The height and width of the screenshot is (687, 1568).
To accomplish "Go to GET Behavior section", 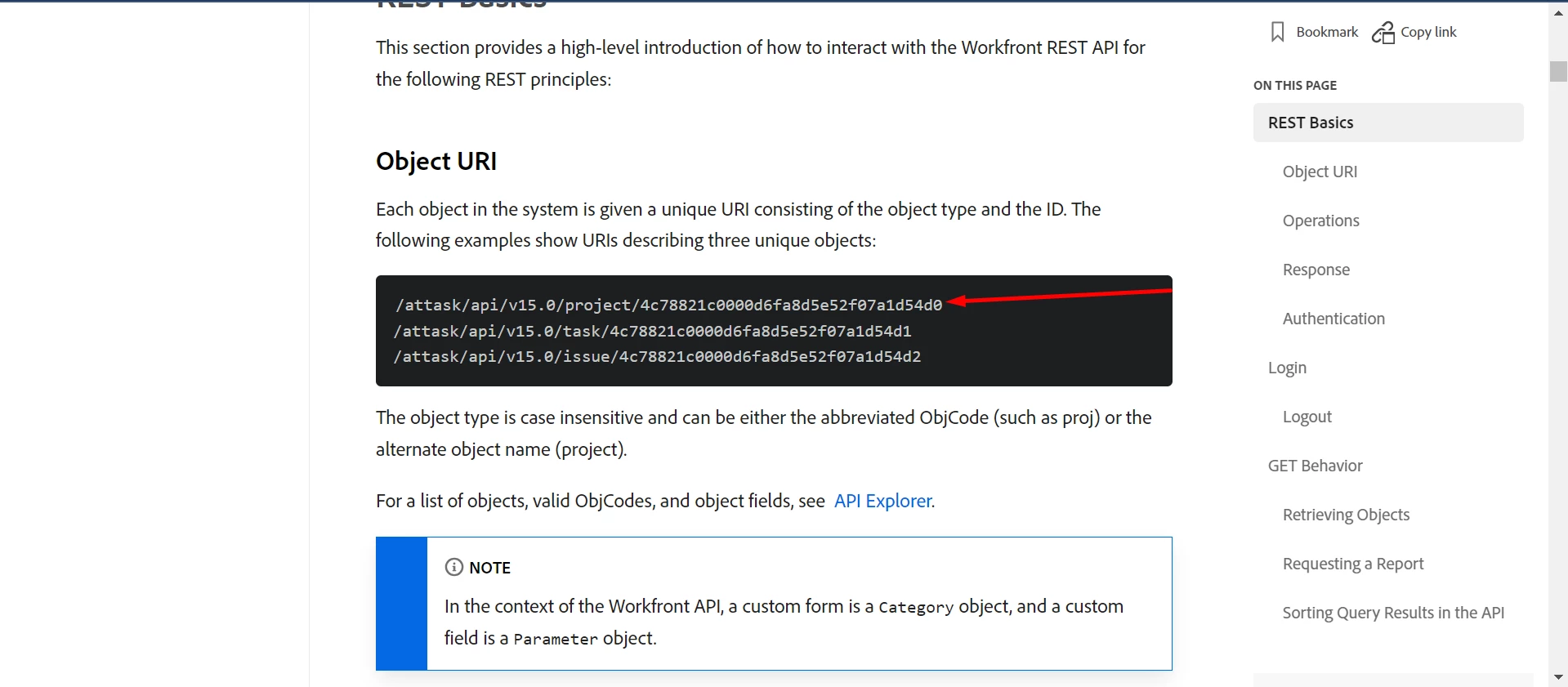I will pyautogui.click(x=1315, y=466).
